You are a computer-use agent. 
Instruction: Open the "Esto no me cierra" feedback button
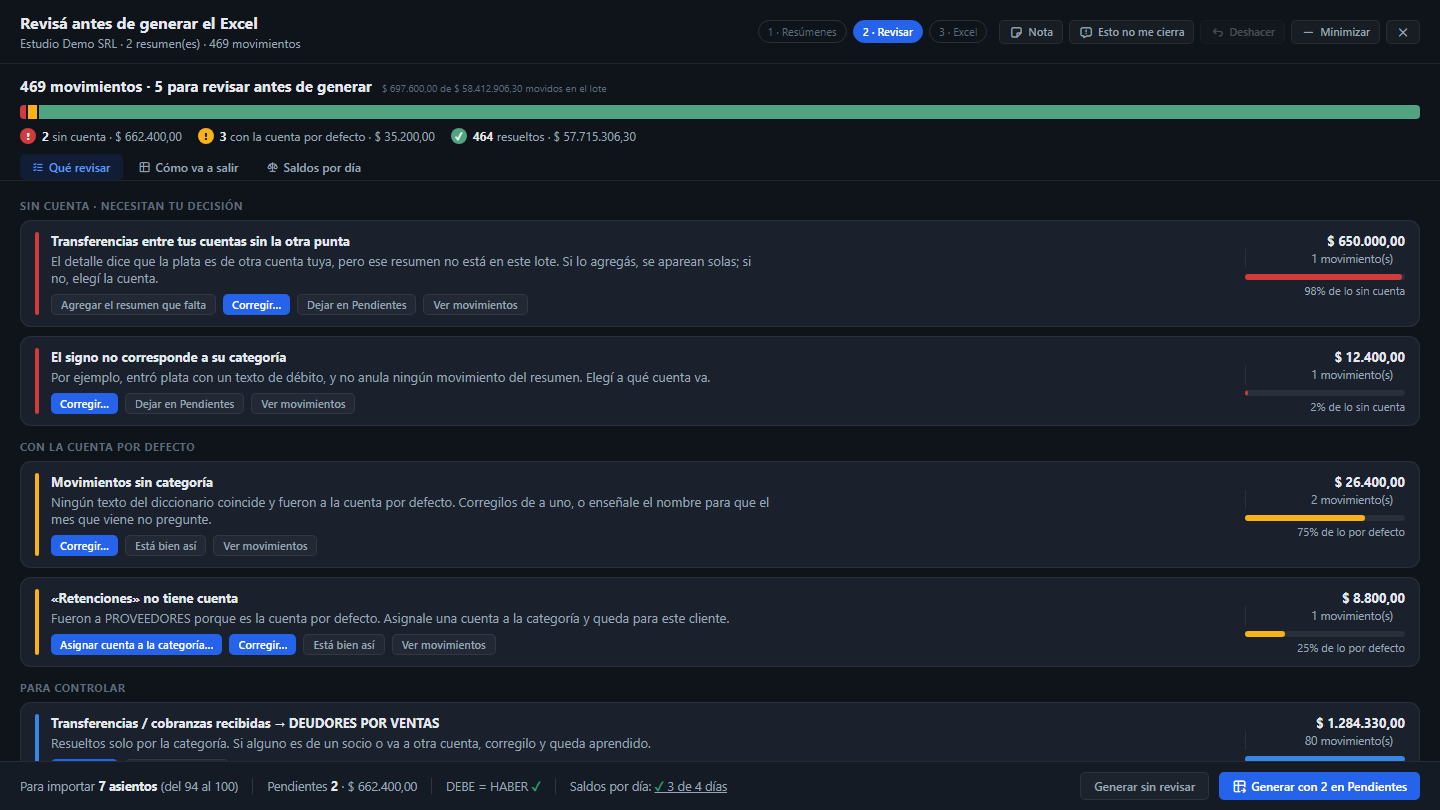pos(1131,32)
